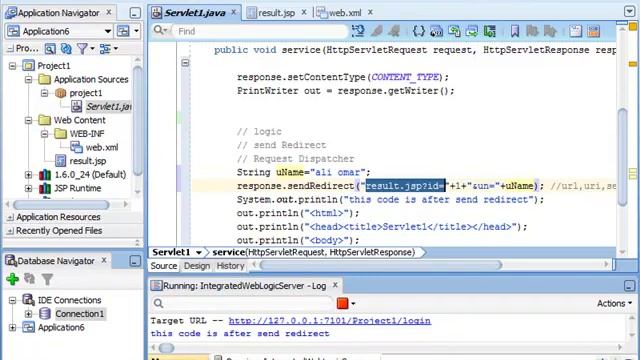Click the first pencil icon in toolbar
640x360 pixels.
click(x=377, y=31)
